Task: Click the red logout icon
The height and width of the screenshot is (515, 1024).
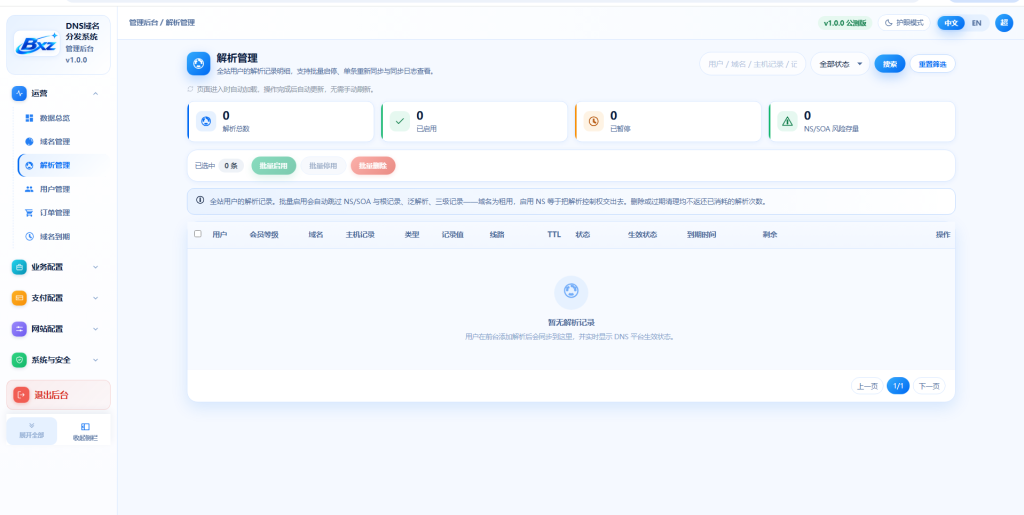Action: [x=22, y=395]
